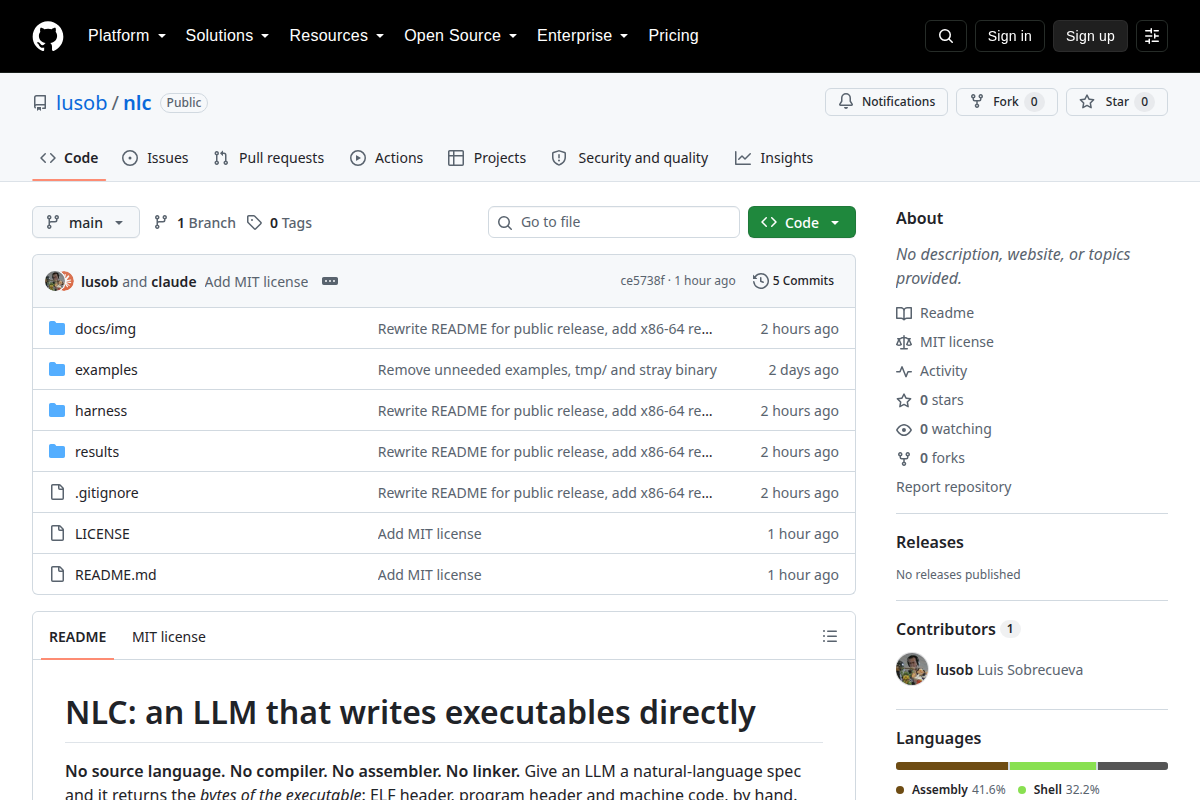Viewport: 1200px width, 800px height.
Task: Switch to the Issues tab
Action: 155,158
